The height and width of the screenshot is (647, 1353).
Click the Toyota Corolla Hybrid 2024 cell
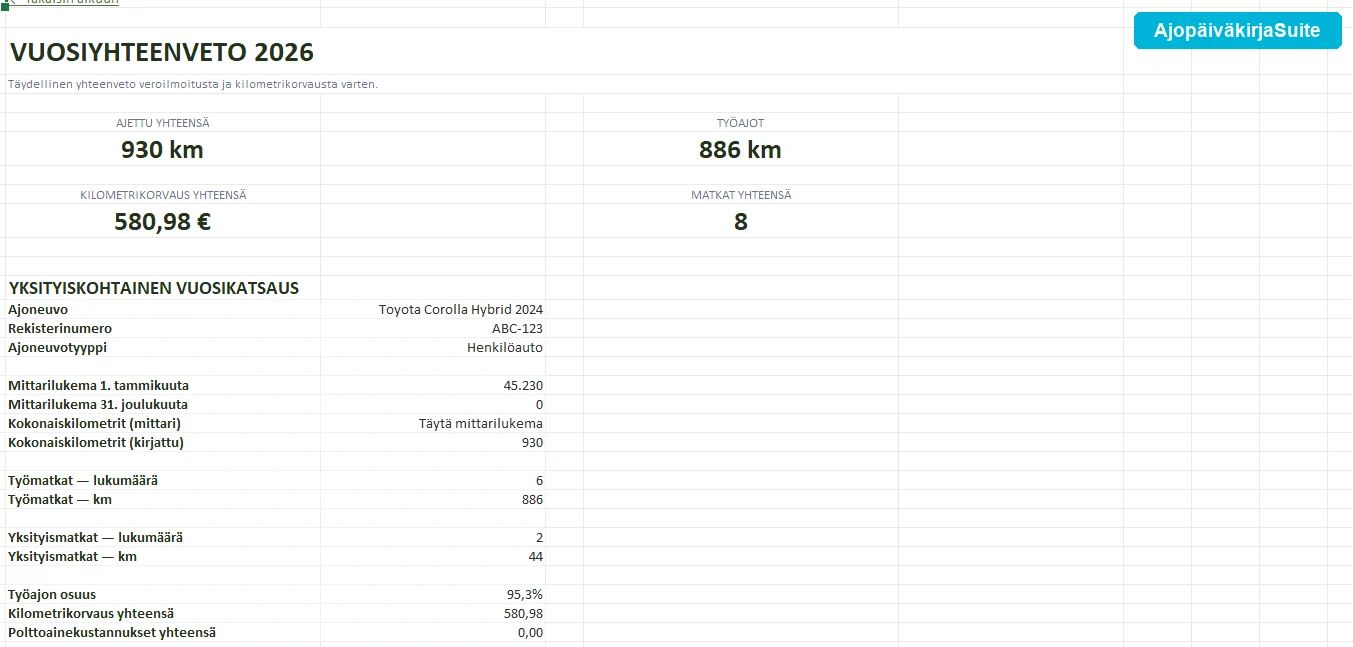[433, 310]
